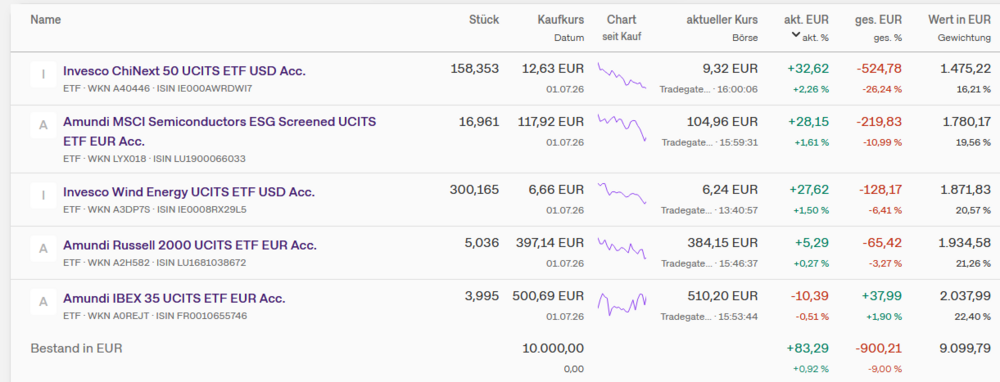Open the Amundi Semiconductors sparkline chart

coord(622,127)
